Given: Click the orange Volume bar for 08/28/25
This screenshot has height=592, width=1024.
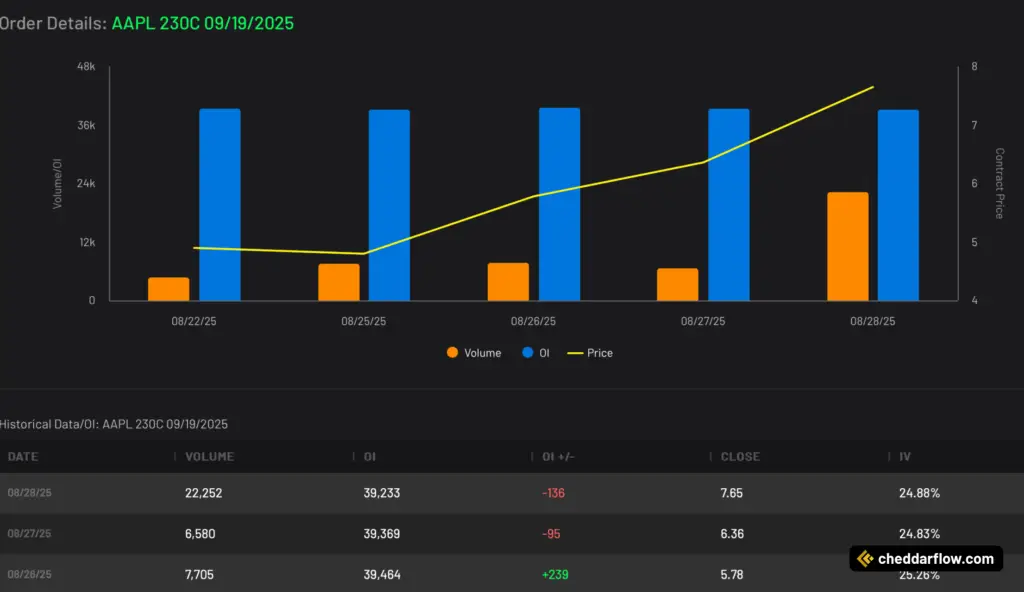Looking at the screenshot, I should (848, 246).
